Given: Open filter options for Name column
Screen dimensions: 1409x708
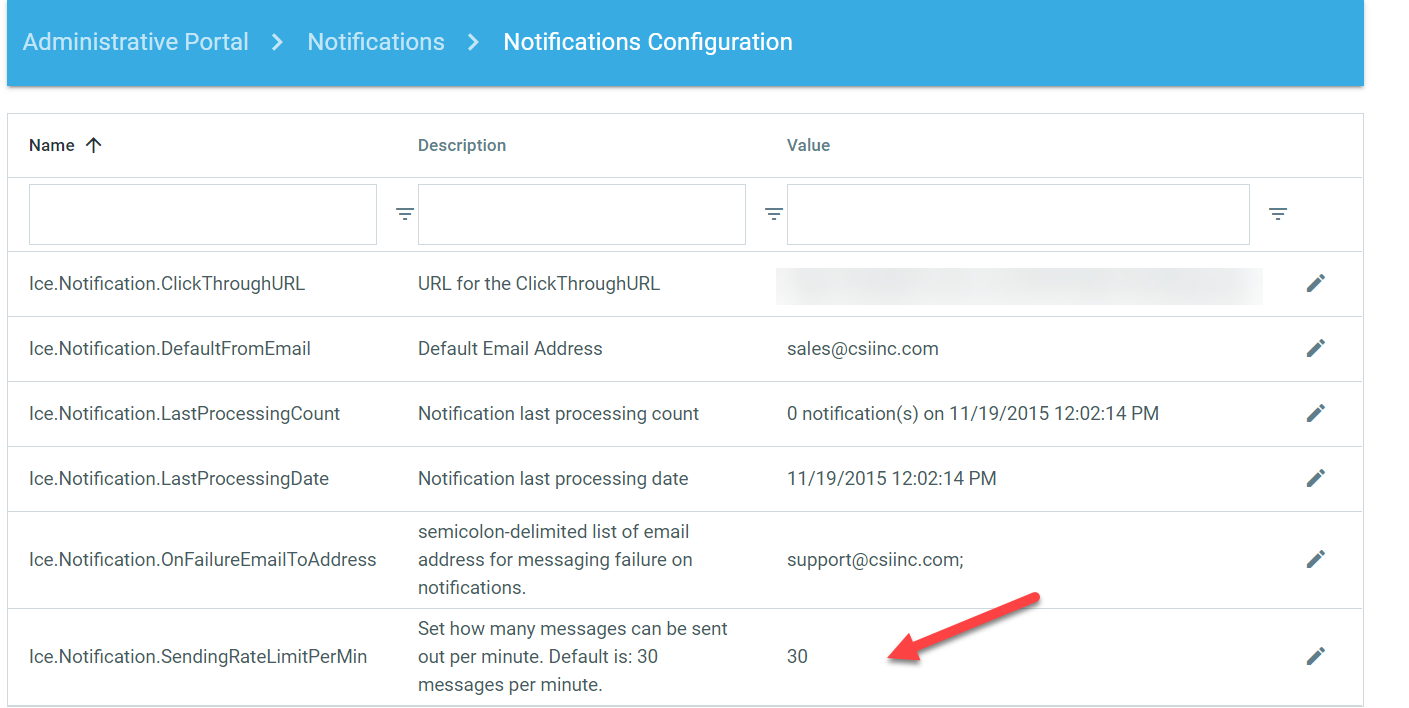Looking at the screenshot, I should tap(404, 214).
